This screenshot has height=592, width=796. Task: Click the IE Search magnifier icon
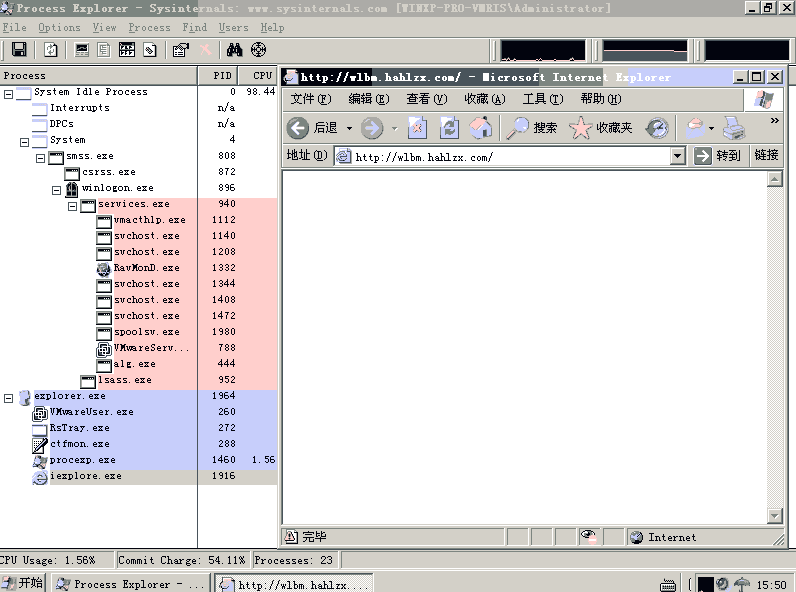click(x=517, y=128)
